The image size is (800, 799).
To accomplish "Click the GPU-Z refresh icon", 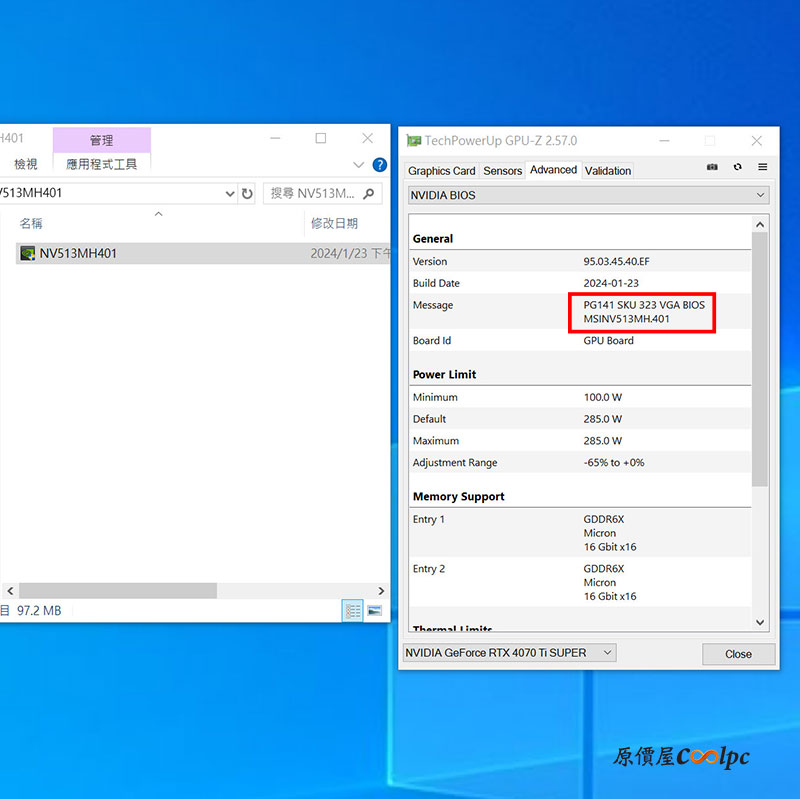I will point(737,167).
